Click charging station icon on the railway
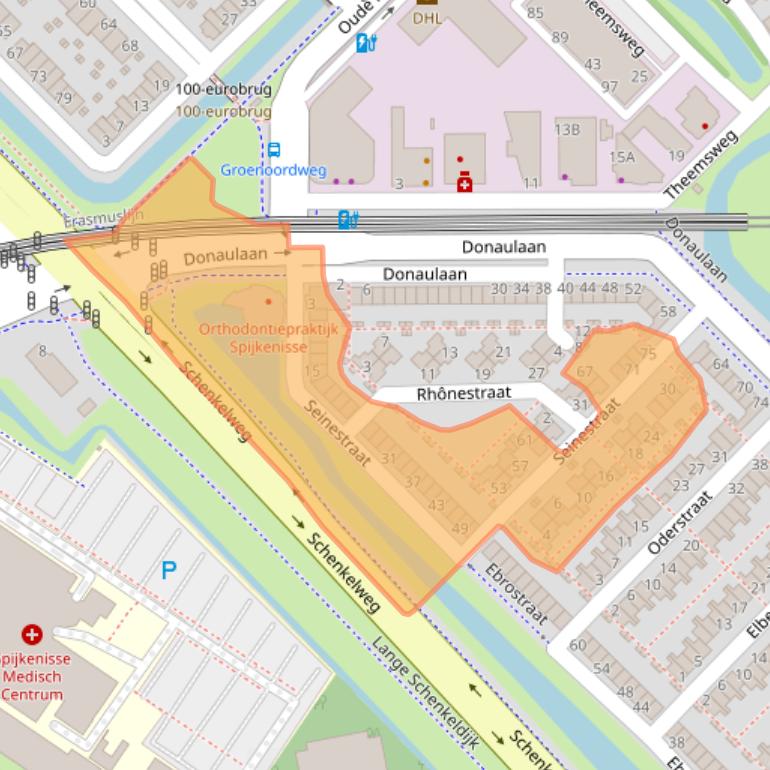 [x=347, y=219]
